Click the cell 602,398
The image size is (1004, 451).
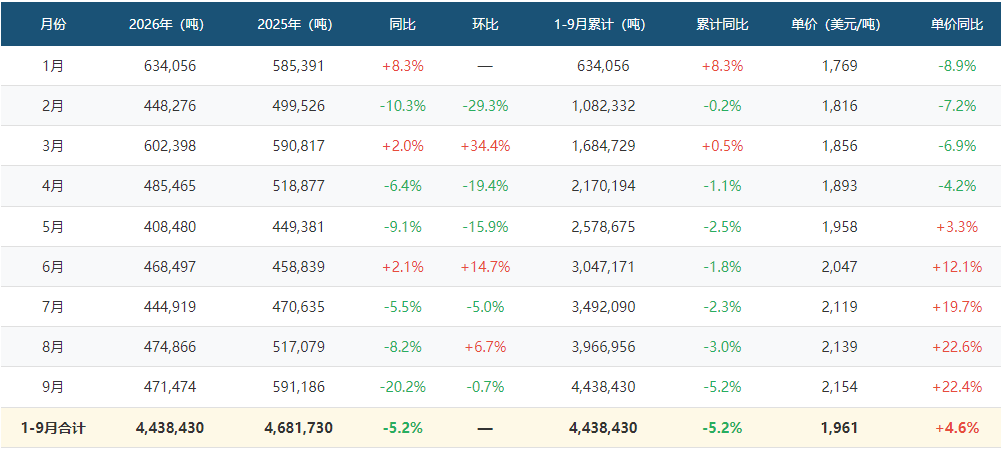point(170,146)
